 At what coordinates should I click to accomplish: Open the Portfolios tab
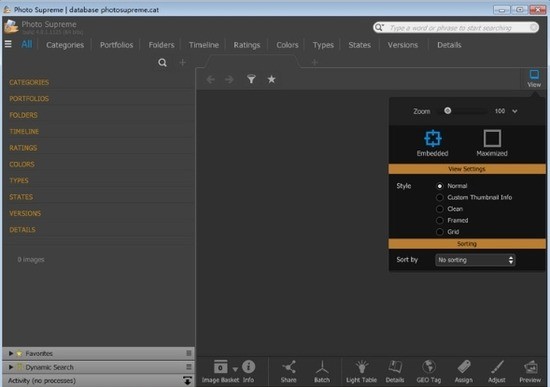point(116,45)
